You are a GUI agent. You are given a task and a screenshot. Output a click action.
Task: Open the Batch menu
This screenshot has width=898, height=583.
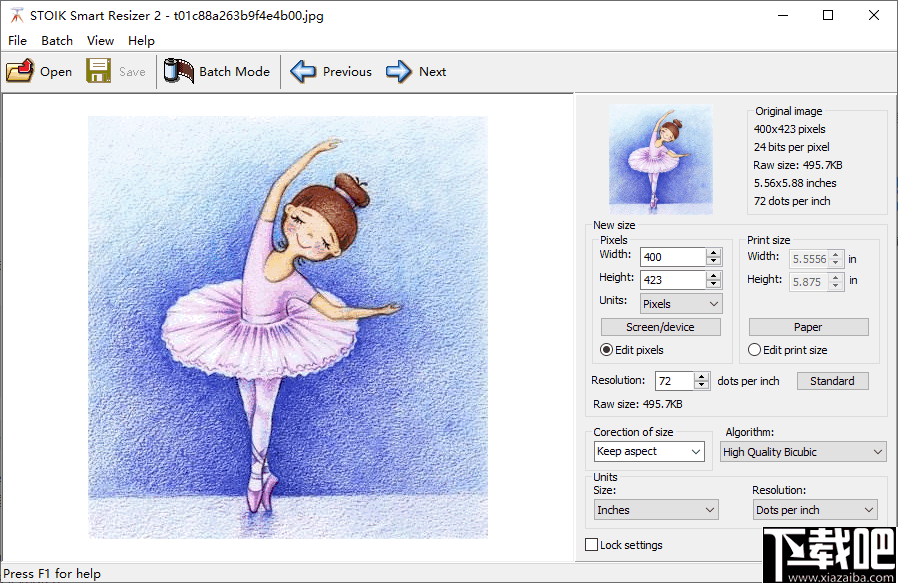point(57,40)
